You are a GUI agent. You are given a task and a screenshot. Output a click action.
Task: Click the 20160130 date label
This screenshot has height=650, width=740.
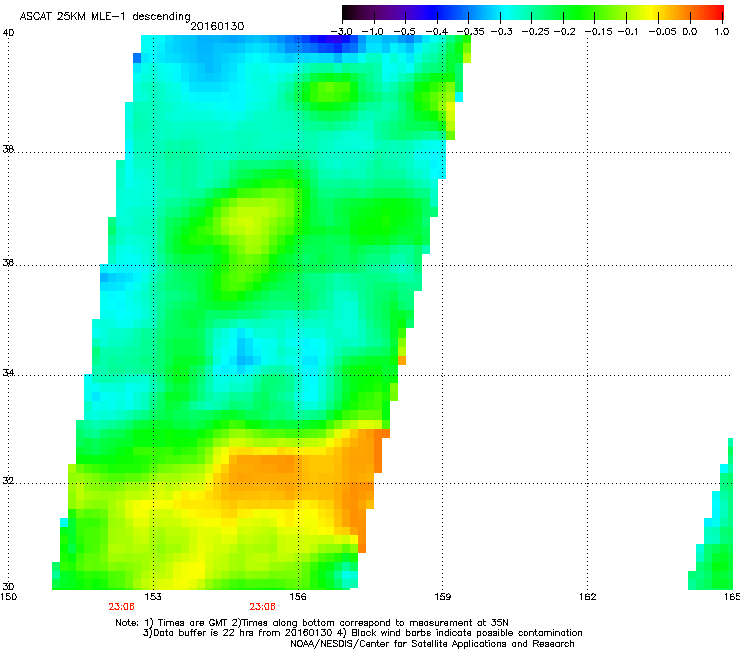(x=217, y=26)
